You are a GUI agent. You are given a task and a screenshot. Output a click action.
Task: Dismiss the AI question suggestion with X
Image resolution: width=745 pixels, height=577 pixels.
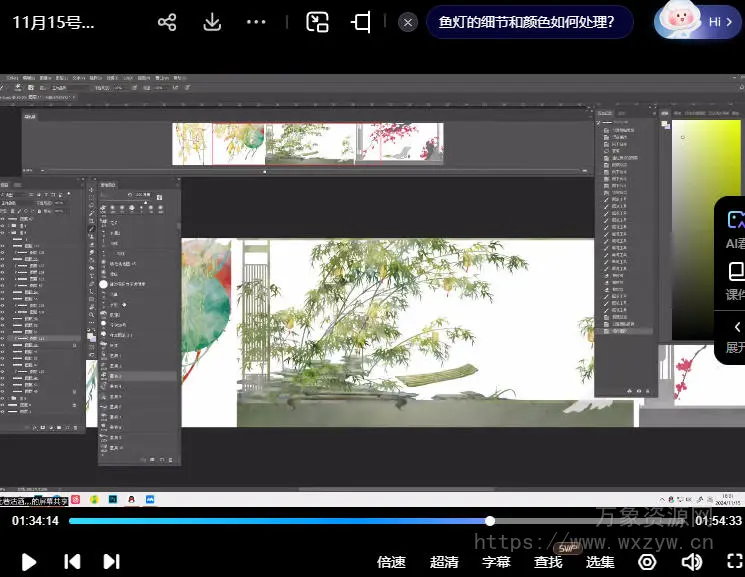point(407,22)
